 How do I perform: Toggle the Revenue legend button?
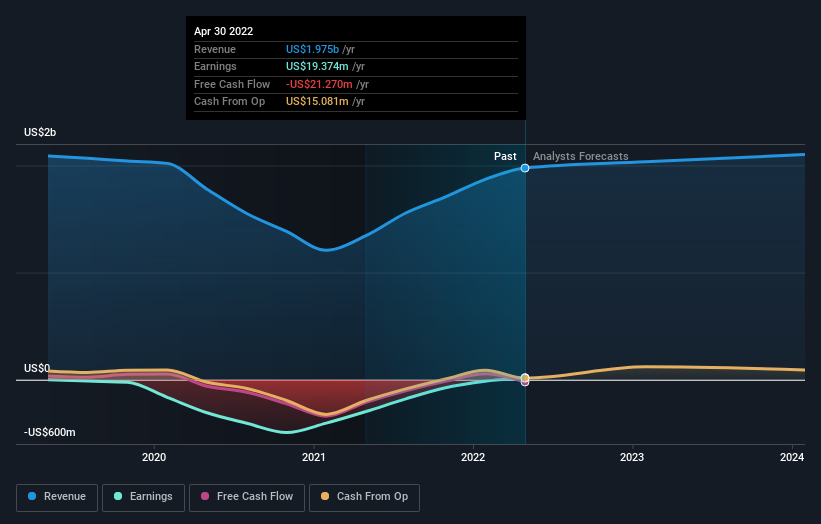(x=57, y=497)
